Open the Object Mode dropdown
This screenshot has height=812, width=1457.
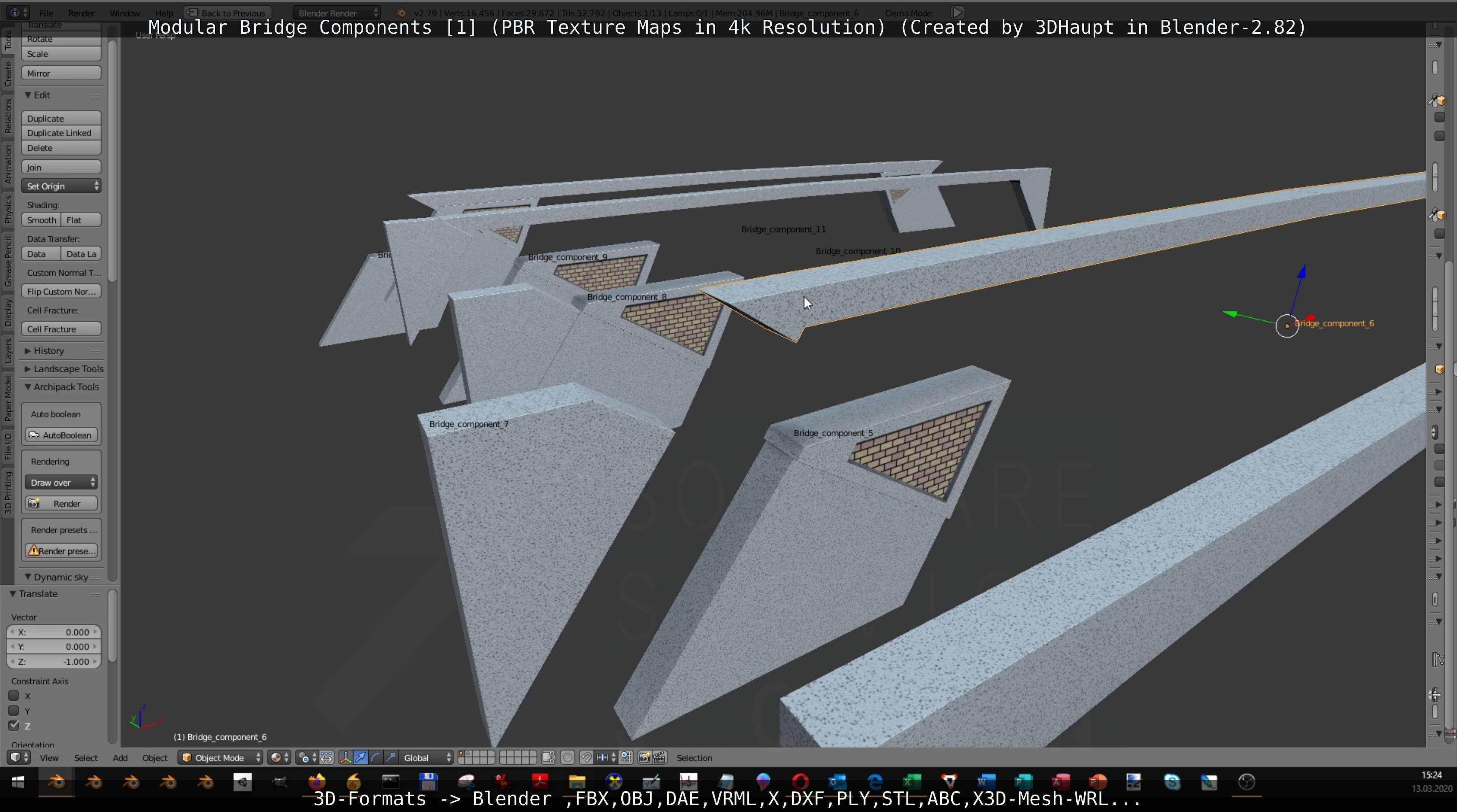pyautogui.click(x=220, y=758)
